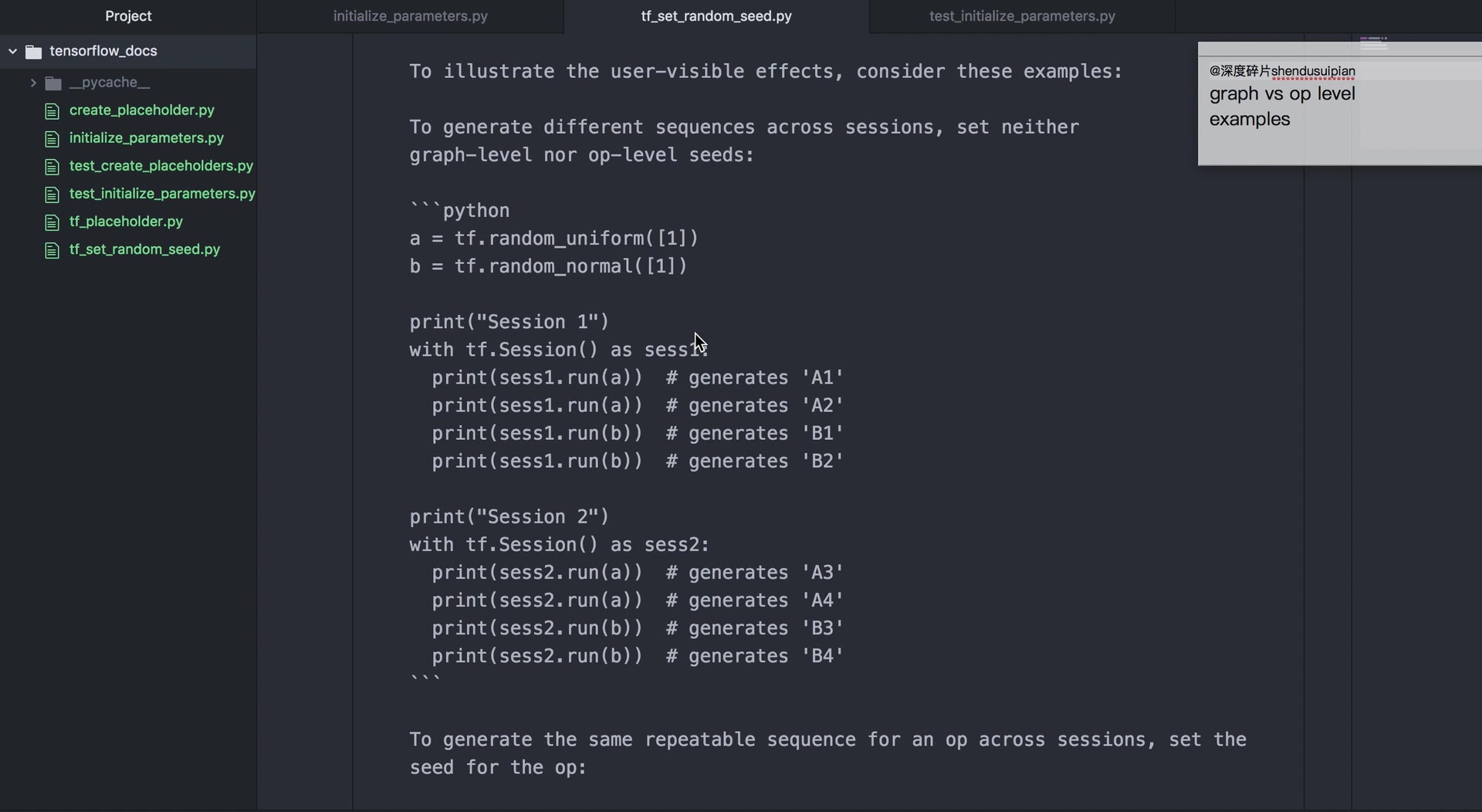This screenshot has height=812, width=1482.
Task: Open tf_placeholder.py from the project tree
Action: [126, 222]
